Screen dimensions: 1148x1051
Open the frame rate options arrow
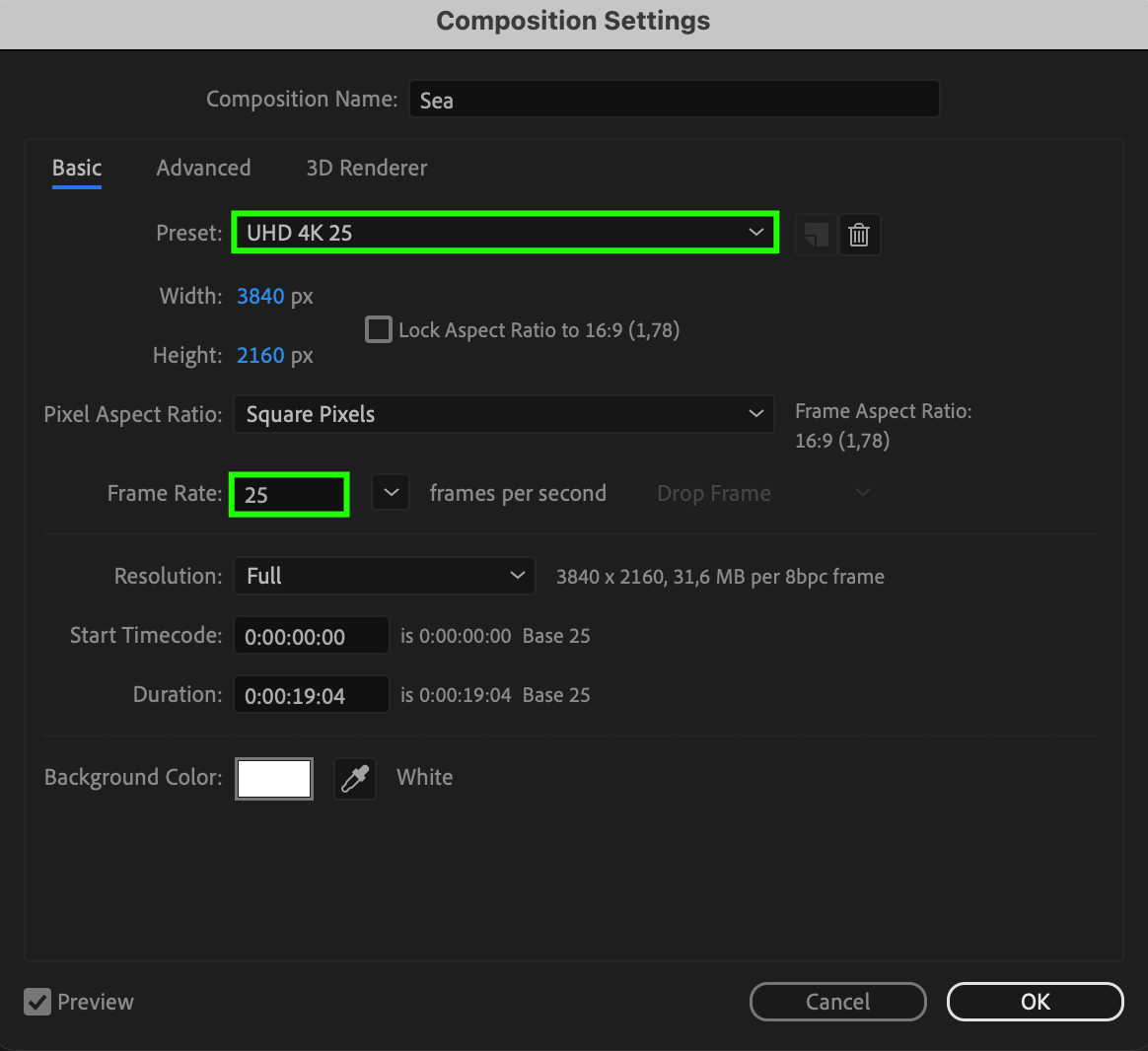pyautogui.click(x=391, y=493)
